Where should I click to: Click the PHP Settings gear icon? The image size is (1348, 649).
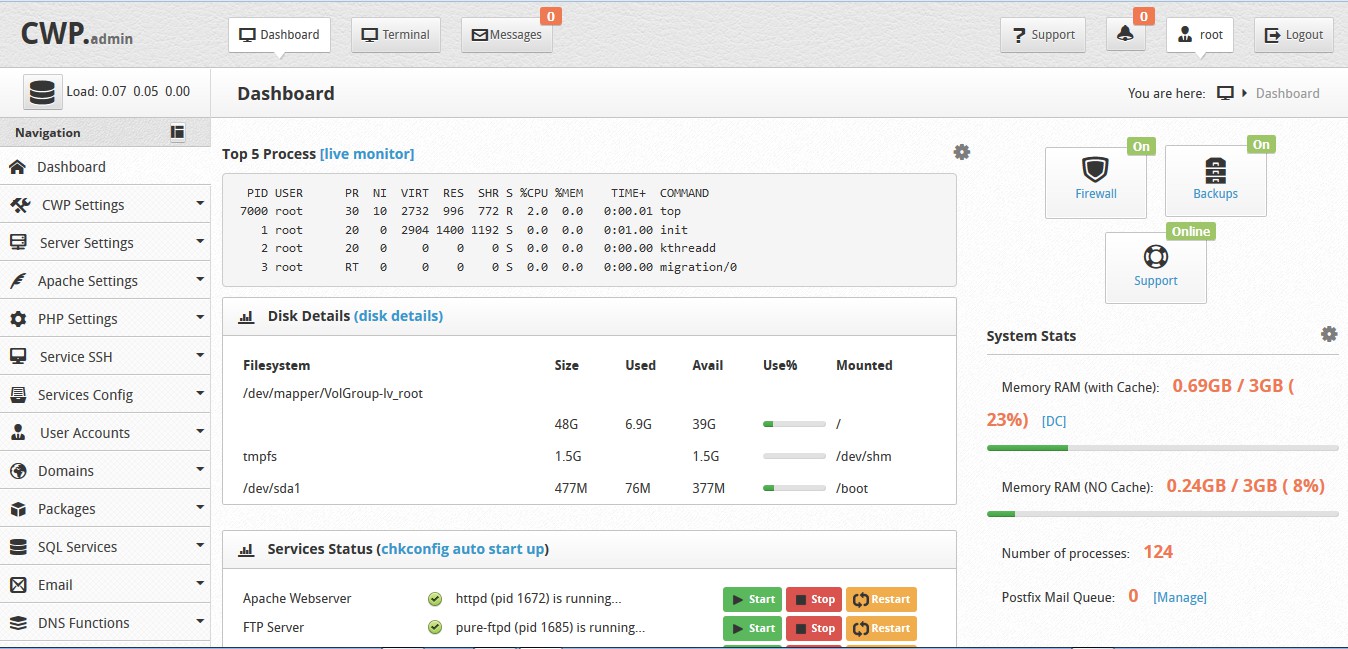coord(18,319)
